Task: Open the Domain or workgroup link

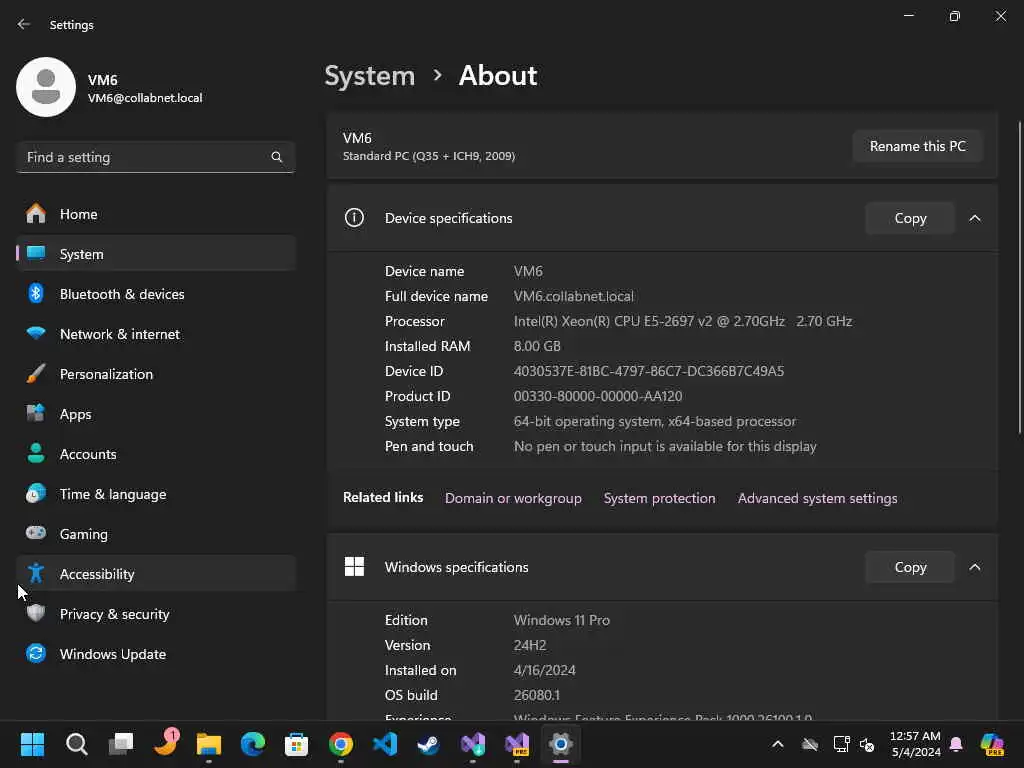Action: 513,498
